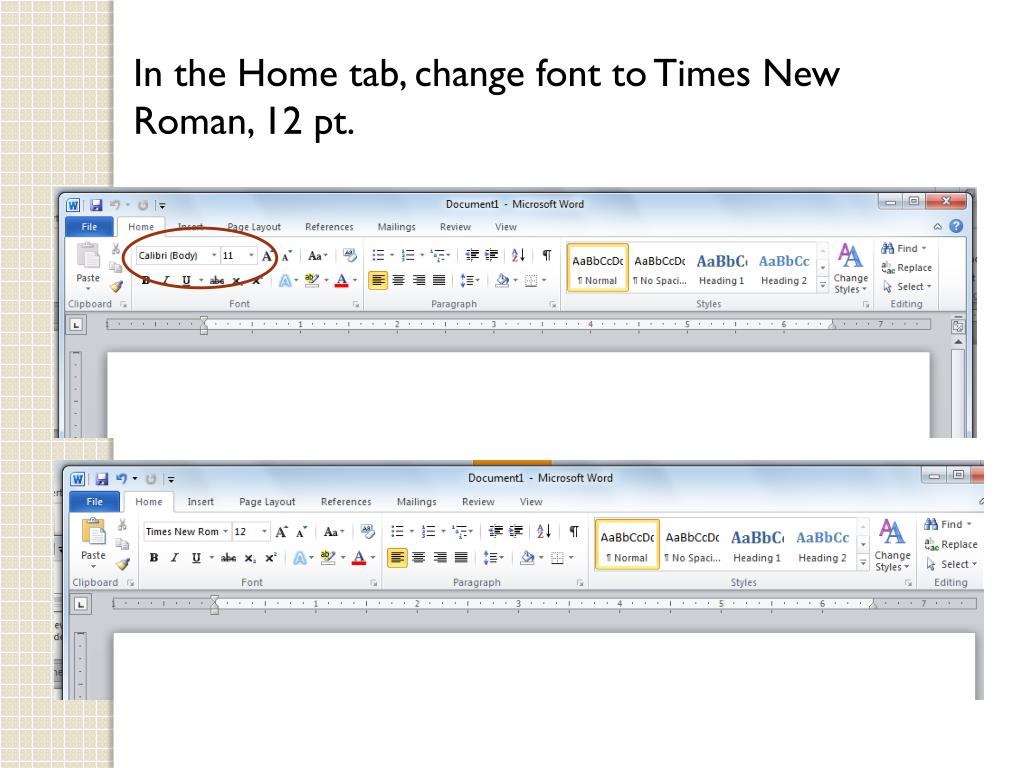Toggle Underline in Times New Roman window

[x=196, y=558]
